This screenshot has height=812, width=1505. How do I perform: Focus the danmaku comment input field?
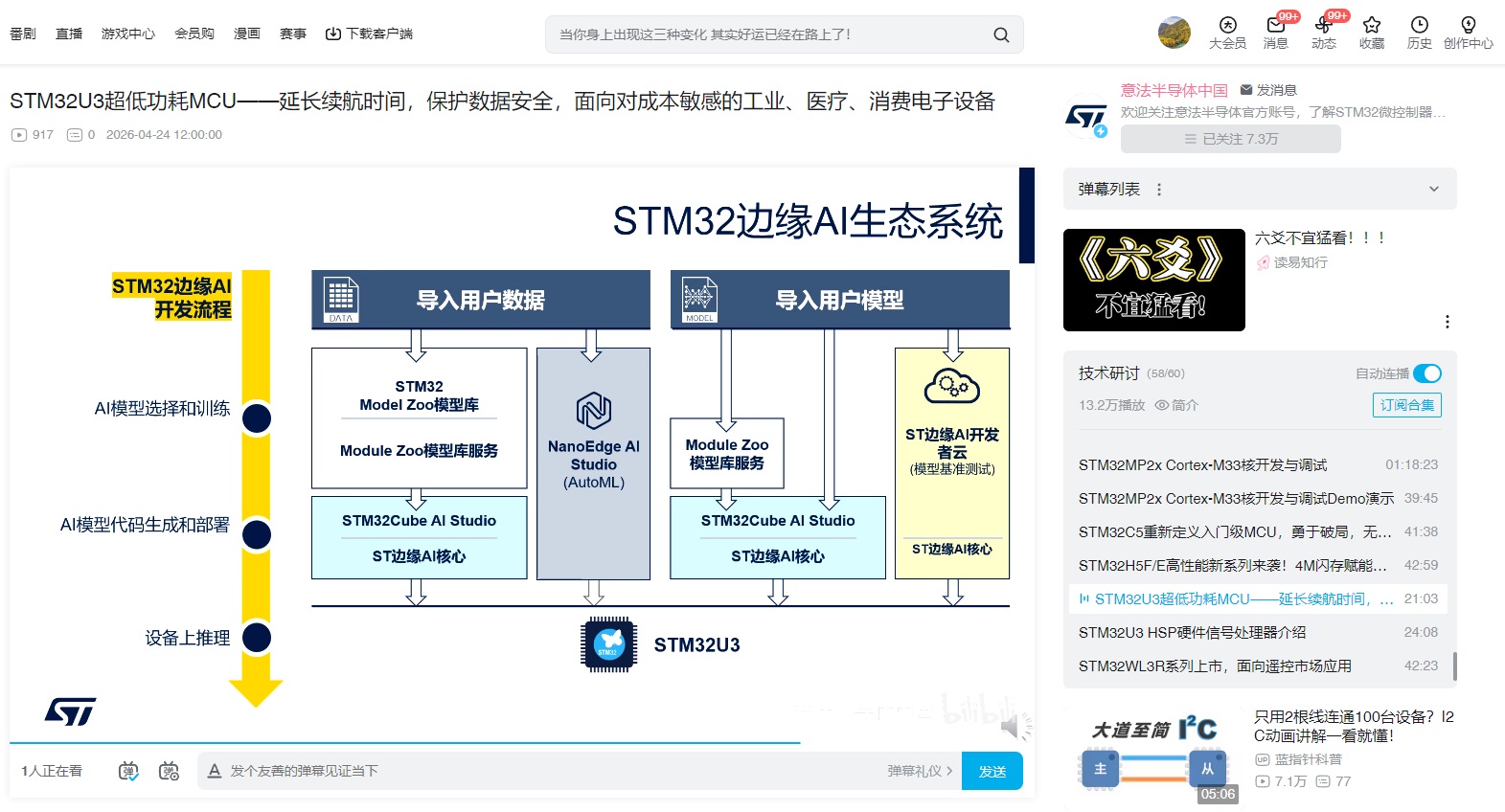point(552,771)
